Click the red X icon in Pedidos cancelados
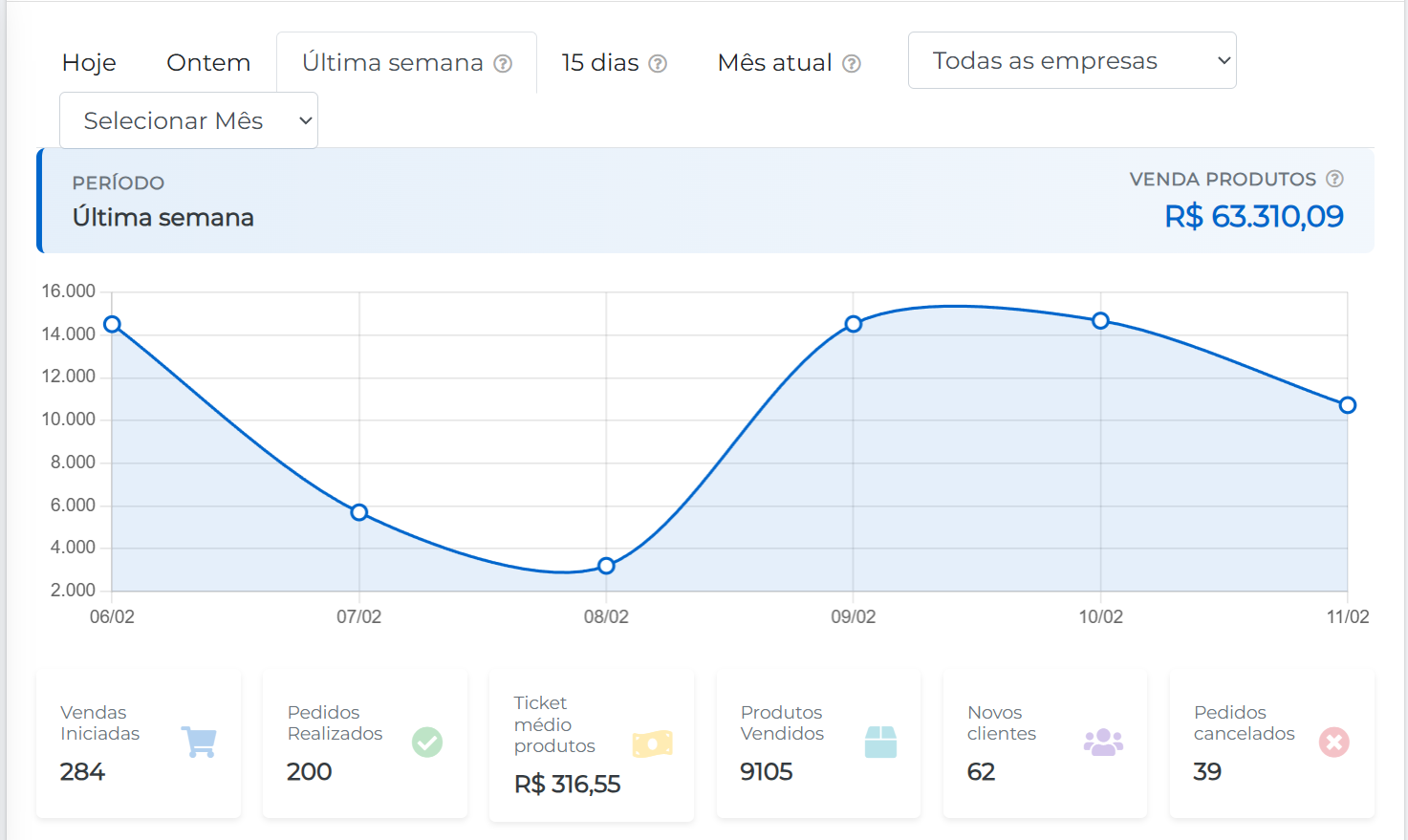 [1333, 742]
